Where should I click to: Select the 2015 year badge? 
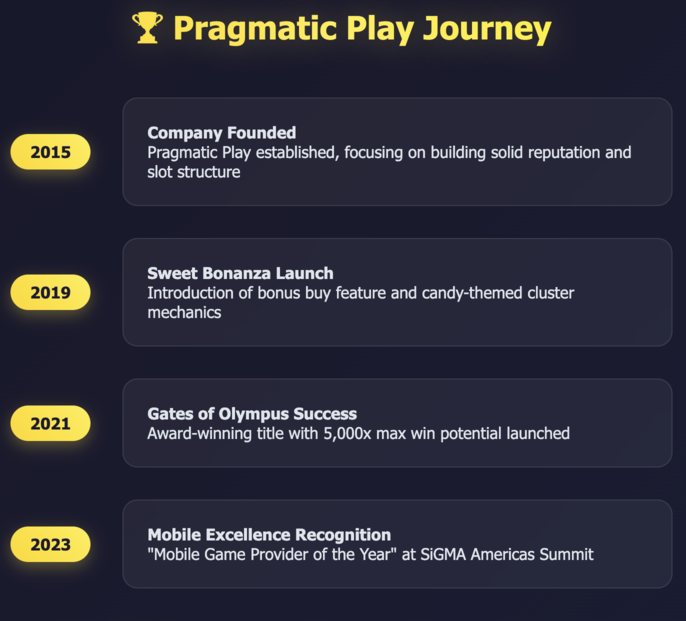click(x=50, y=152)
